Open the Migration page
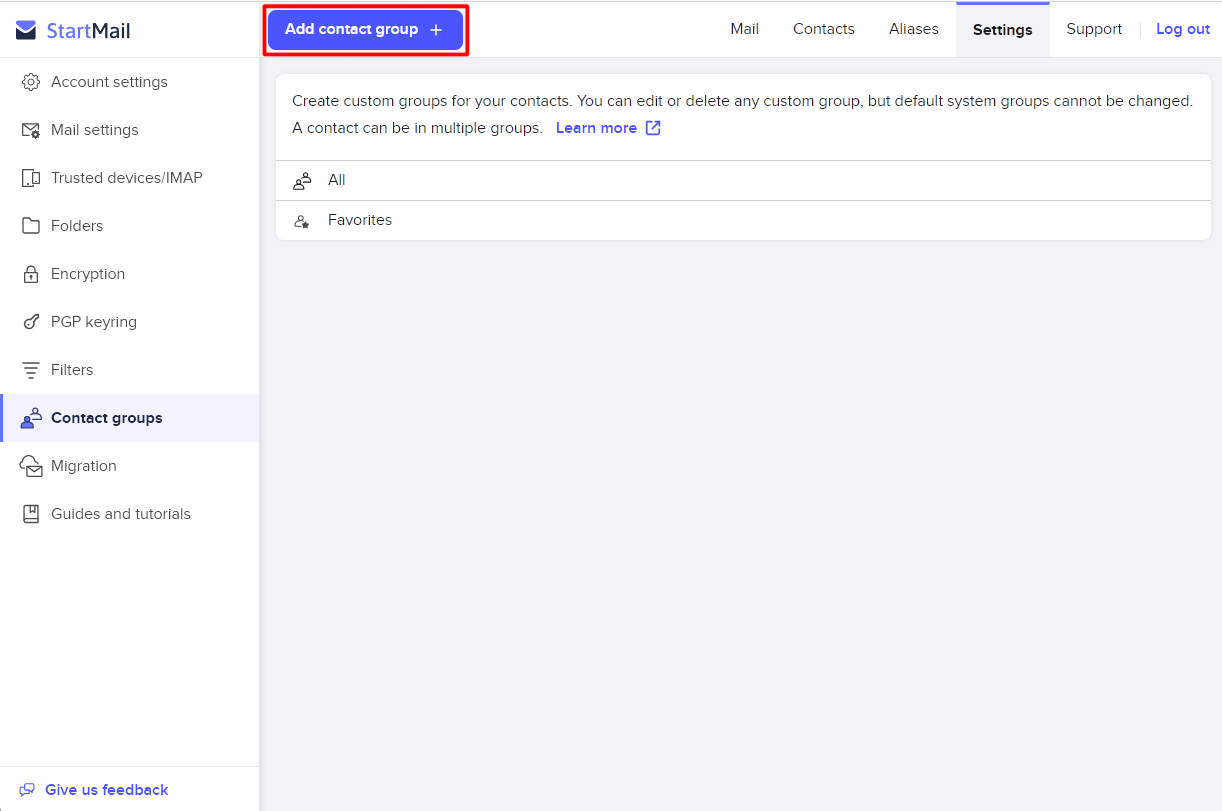The image size is (1222, 811). [130, 466]
